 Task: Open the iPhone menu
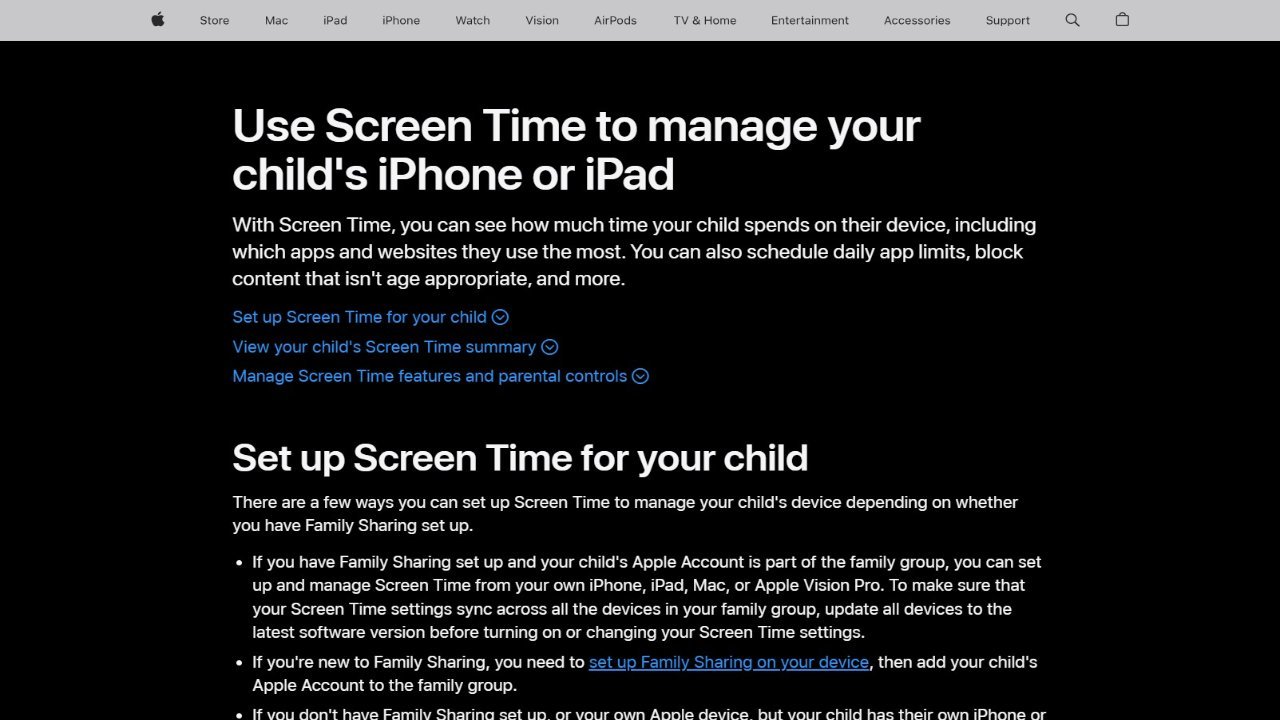click(x=401, y=20)
